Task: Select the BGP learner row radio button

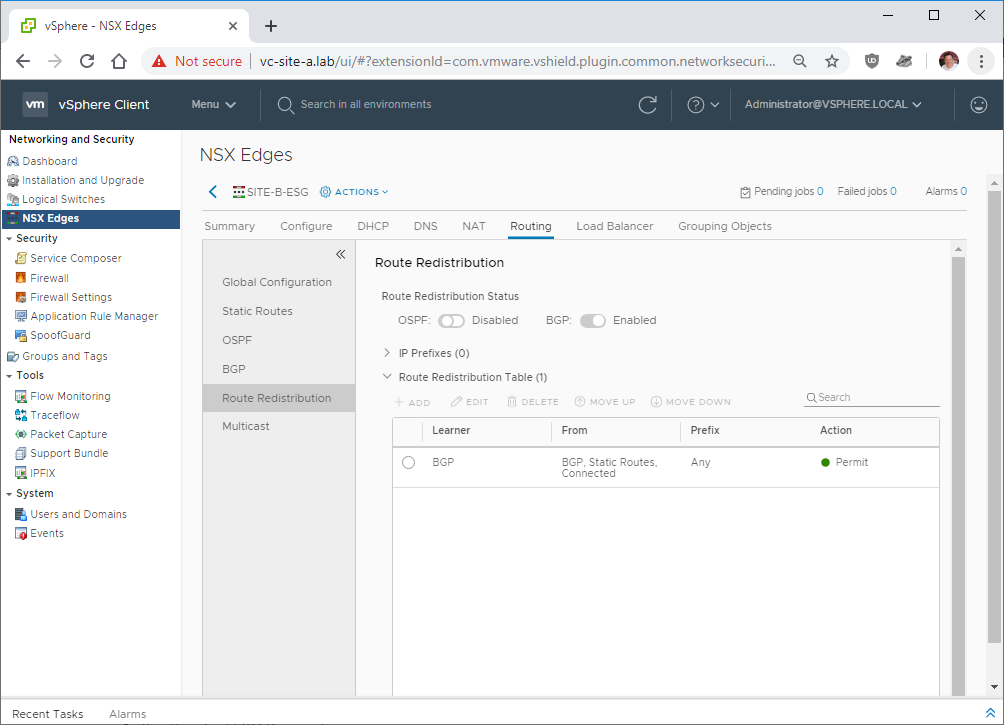Action: pos(409,462)
